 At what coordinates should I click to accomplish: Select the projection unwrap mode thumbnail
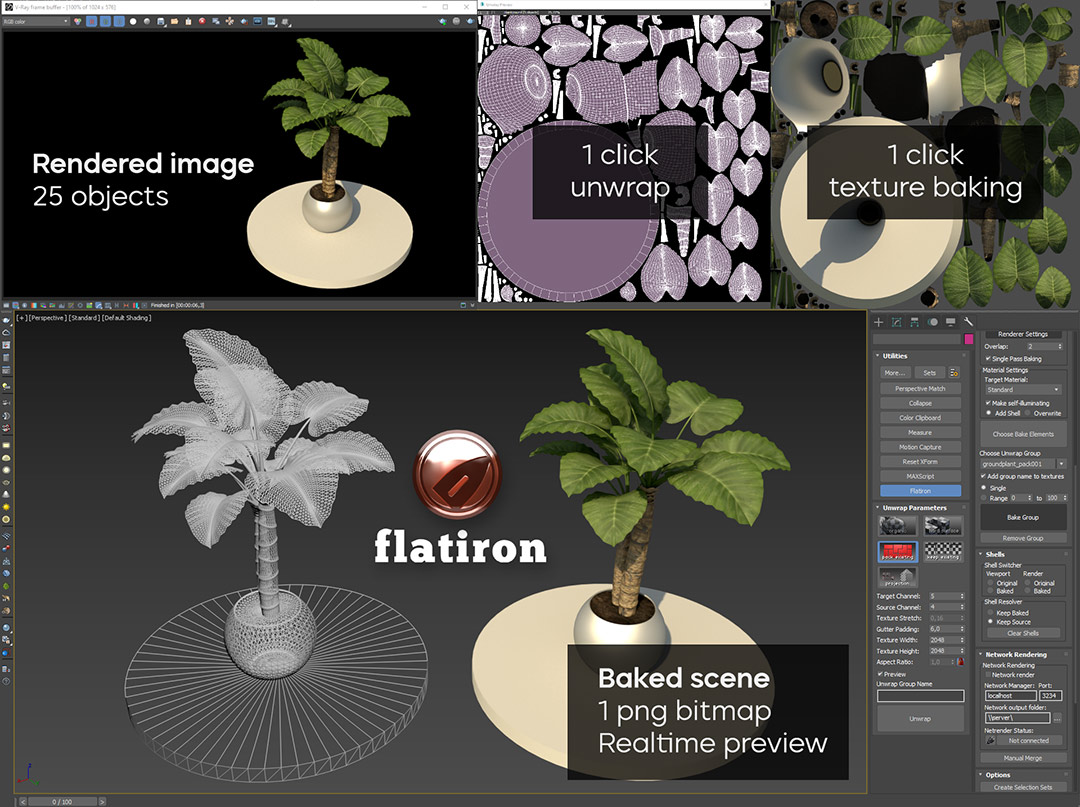point(897,577)
